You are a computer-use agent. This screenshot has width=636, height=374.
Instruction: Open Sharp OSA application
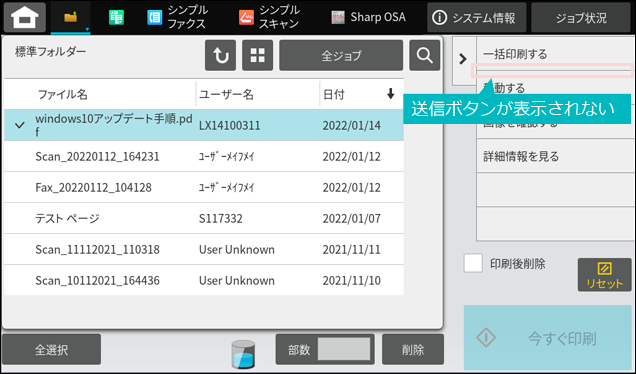point(368,17)
